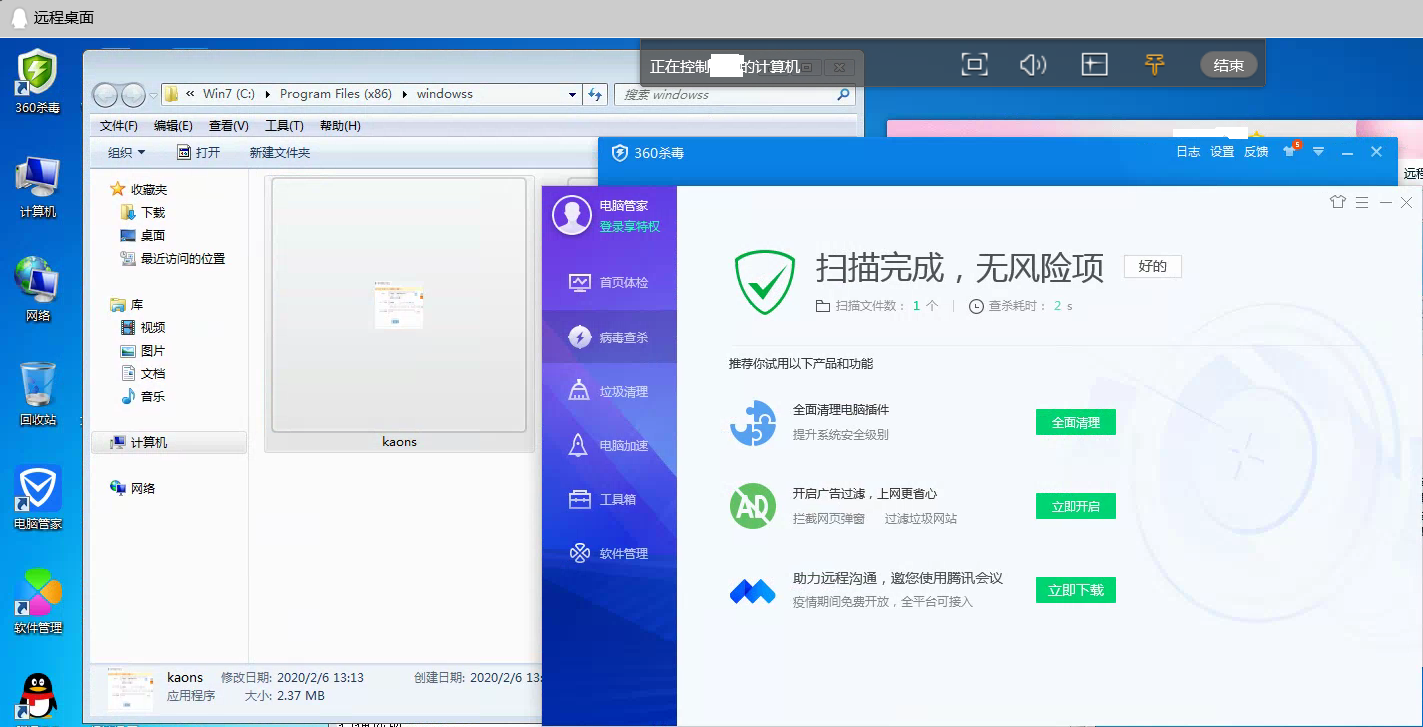The height and width of the screenshot is (727, 1423).
Task: Click the user avatar in 电脑管家
Action: (572, 215)
